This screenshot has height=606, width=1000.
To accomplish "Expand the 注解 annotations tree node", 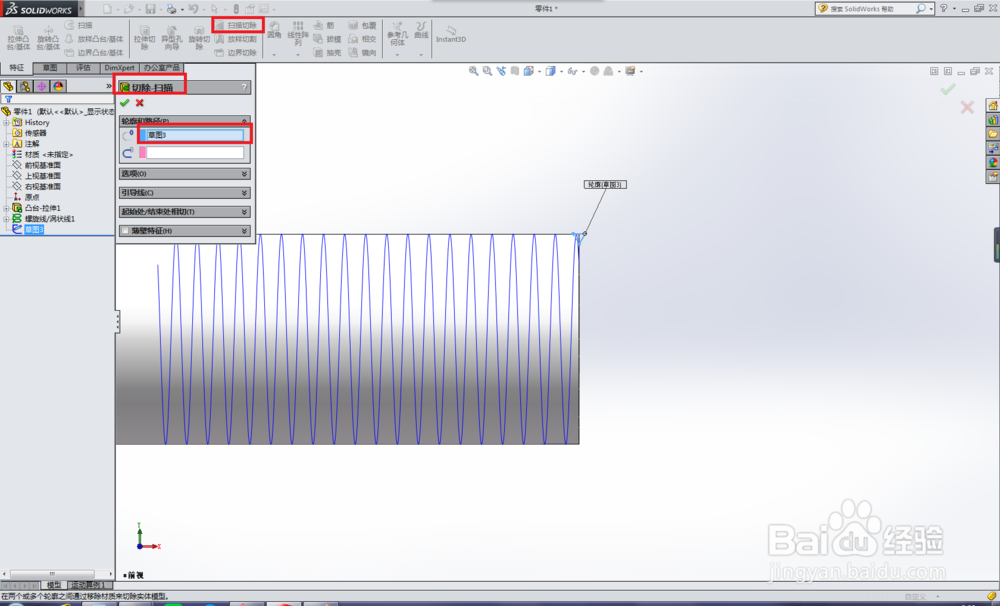I will click(6, 144).
